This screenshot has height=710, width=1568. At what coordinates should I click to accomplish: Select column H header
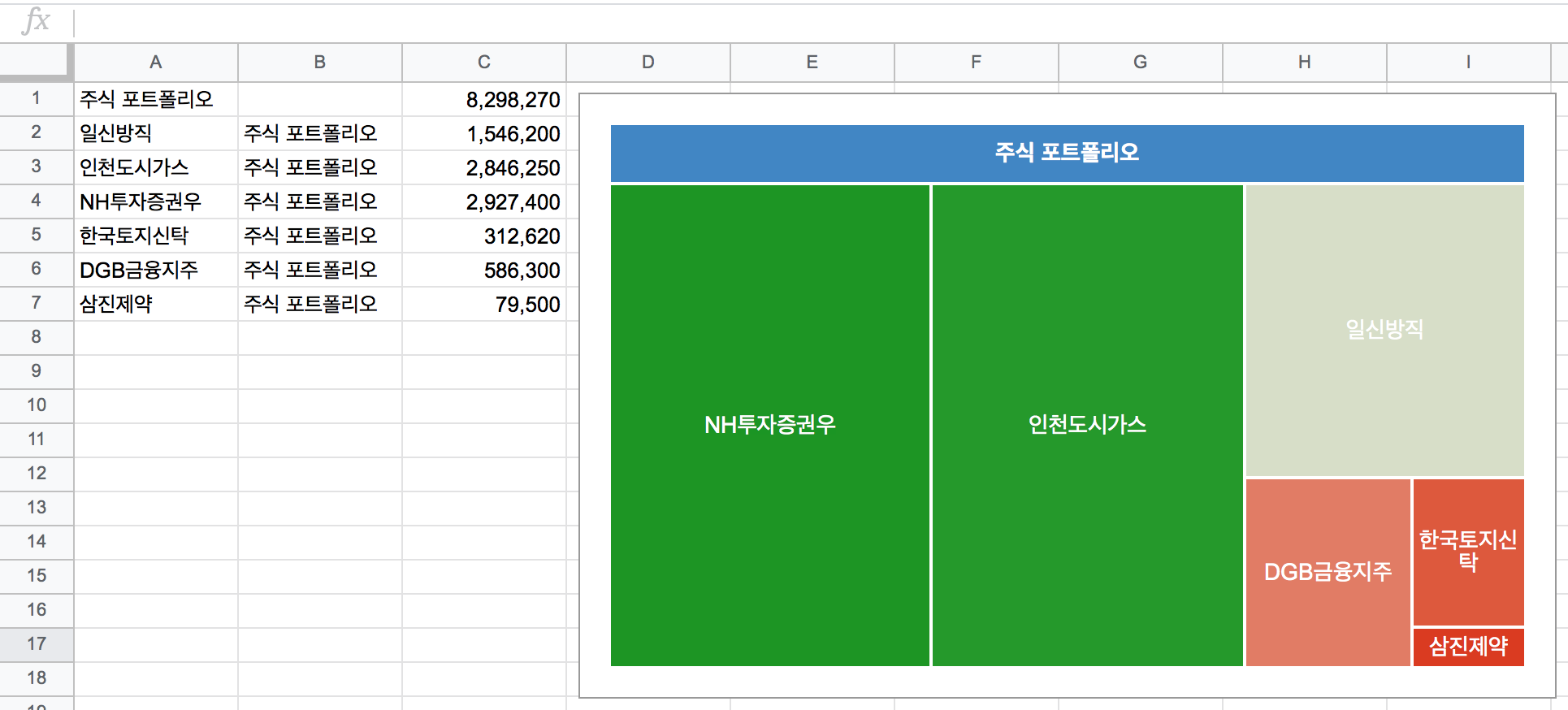tap(1305, 63)
